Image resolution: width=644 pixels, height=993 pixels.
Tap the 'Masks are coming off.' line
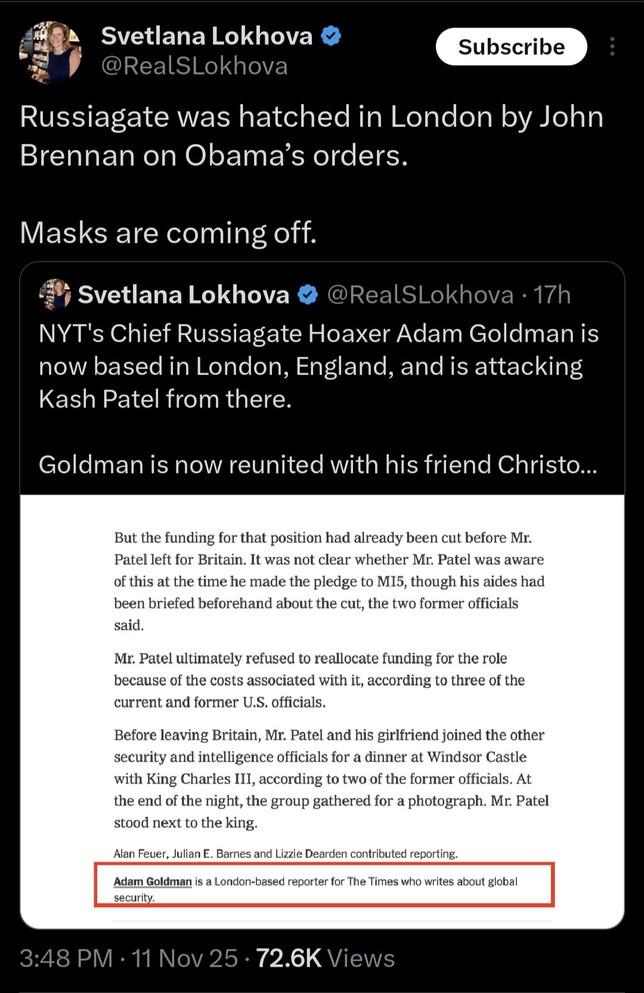click(x=168, y=233)
